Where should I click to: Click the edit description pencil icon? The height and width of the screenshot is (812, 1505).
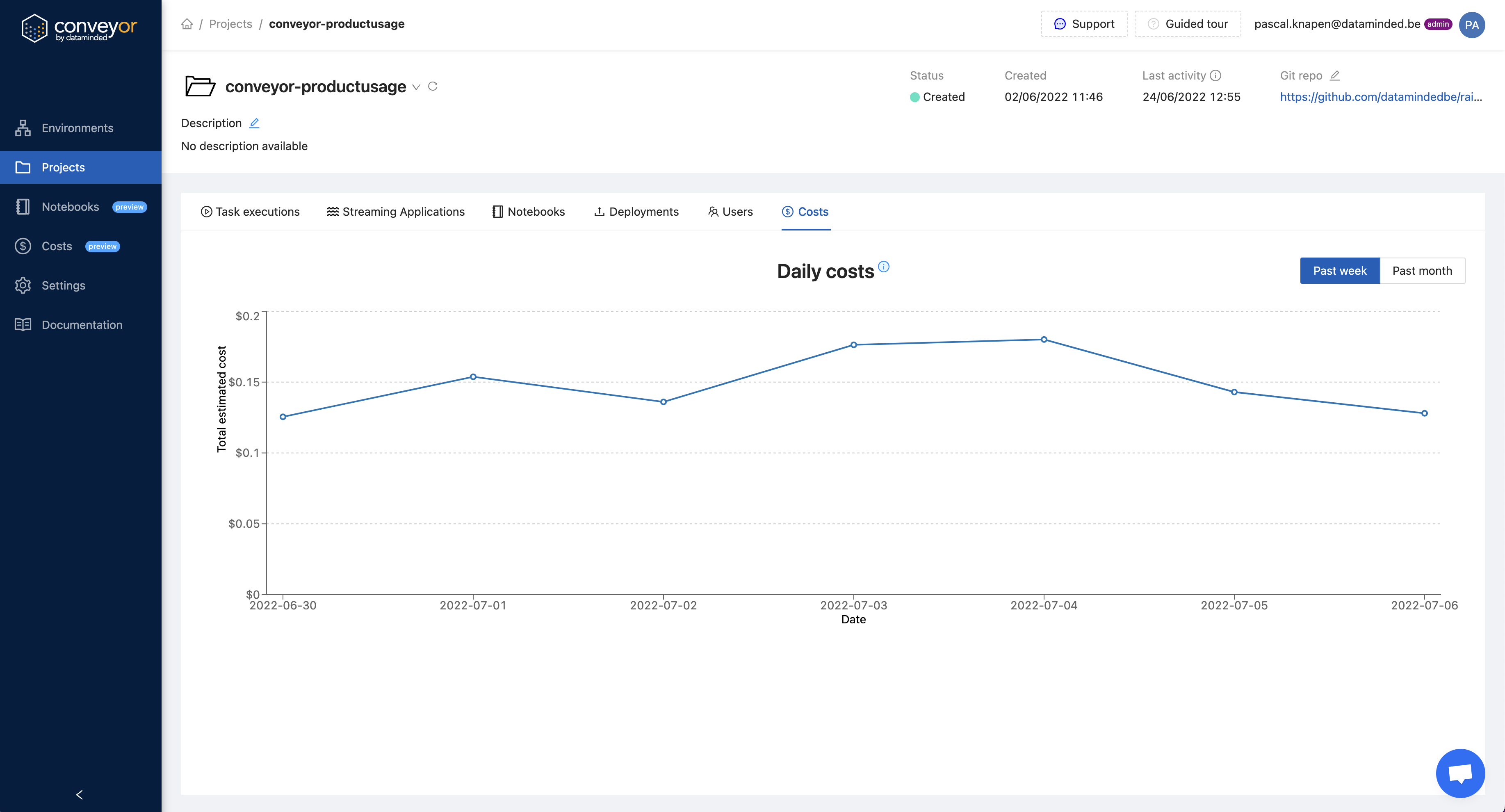[254, 123]
